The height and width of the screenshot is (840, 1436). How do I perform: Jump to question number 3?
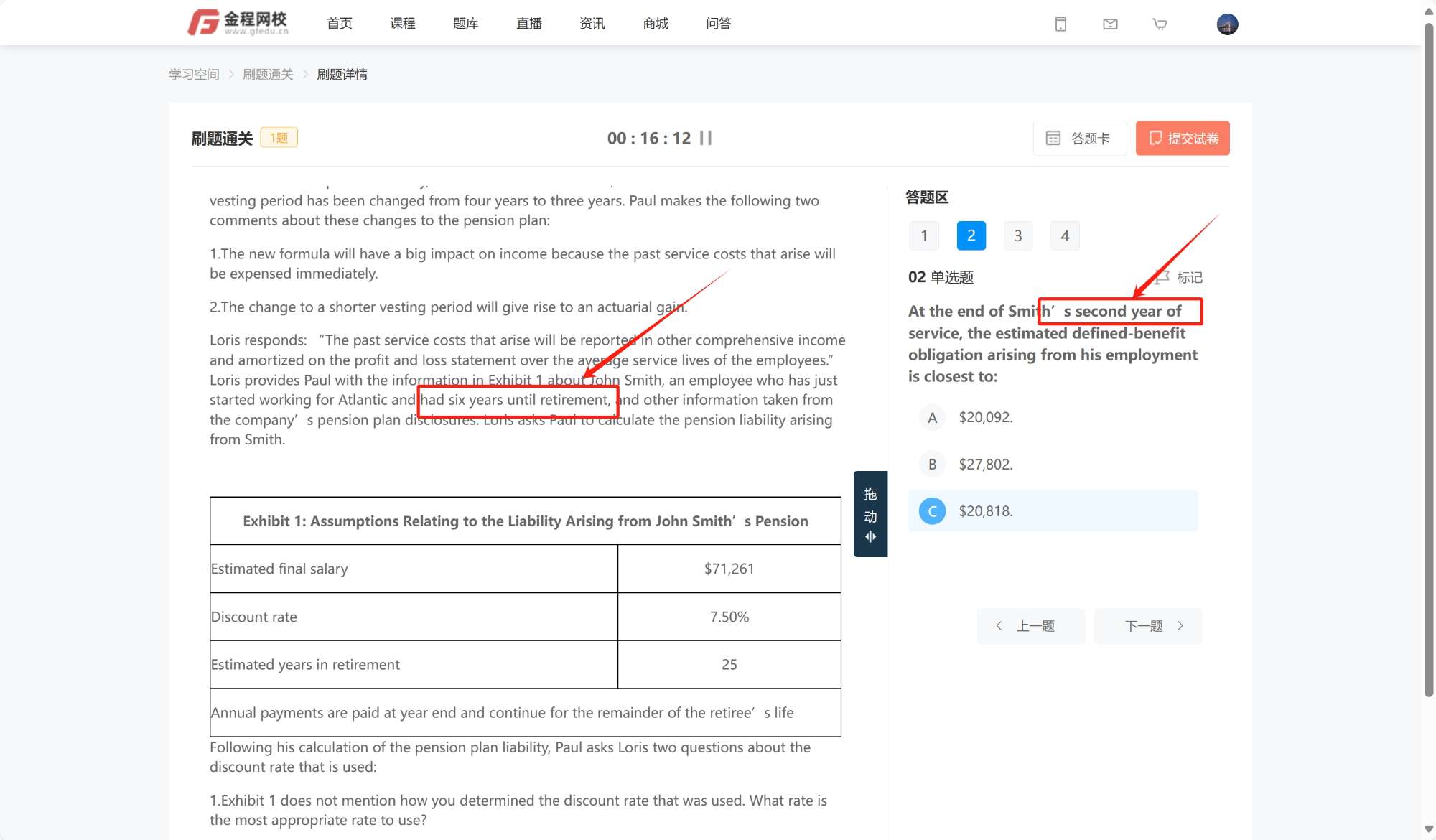[1018, 235]
